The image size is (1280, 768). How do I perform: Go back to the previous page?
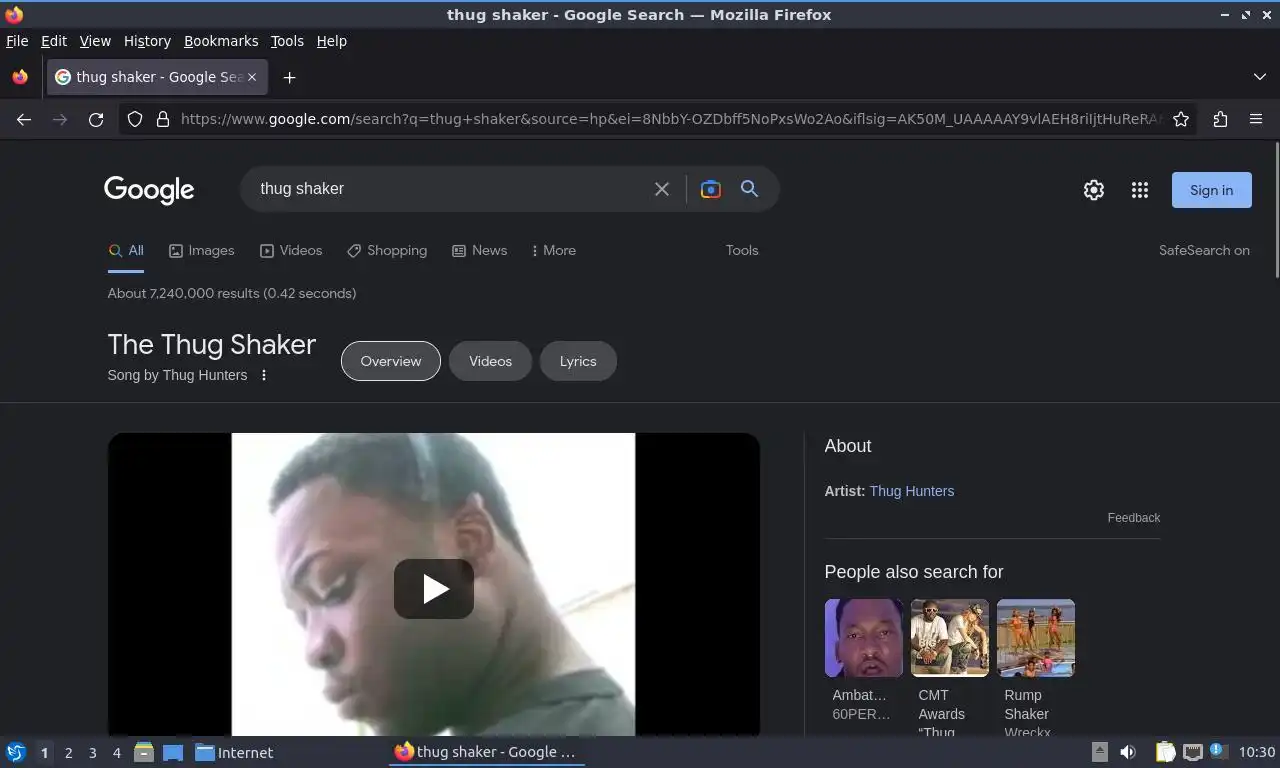point(24,119)
